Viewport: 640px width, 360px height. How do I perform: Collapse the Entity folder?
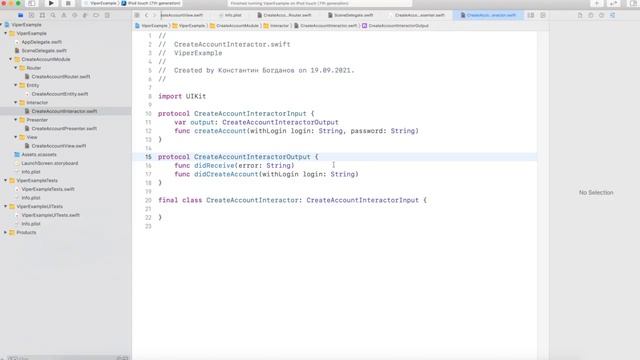coord(16,85)
